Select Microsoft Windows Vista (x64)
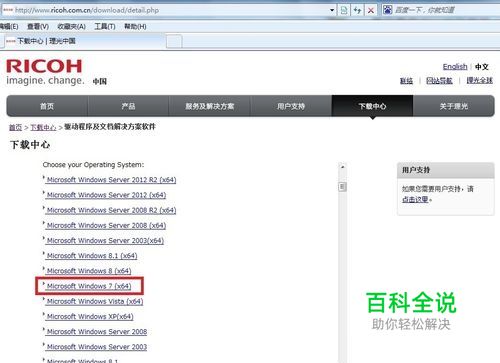This screenshot has width=500, height=363. [x=95, y=301]
